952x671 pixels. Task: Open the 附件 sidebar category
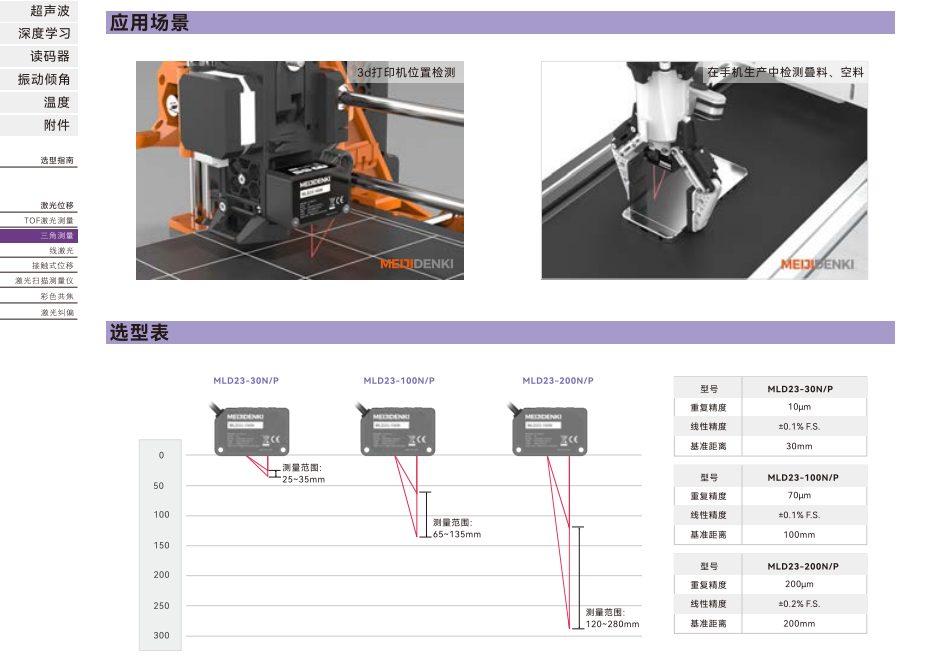coord(56,125)
